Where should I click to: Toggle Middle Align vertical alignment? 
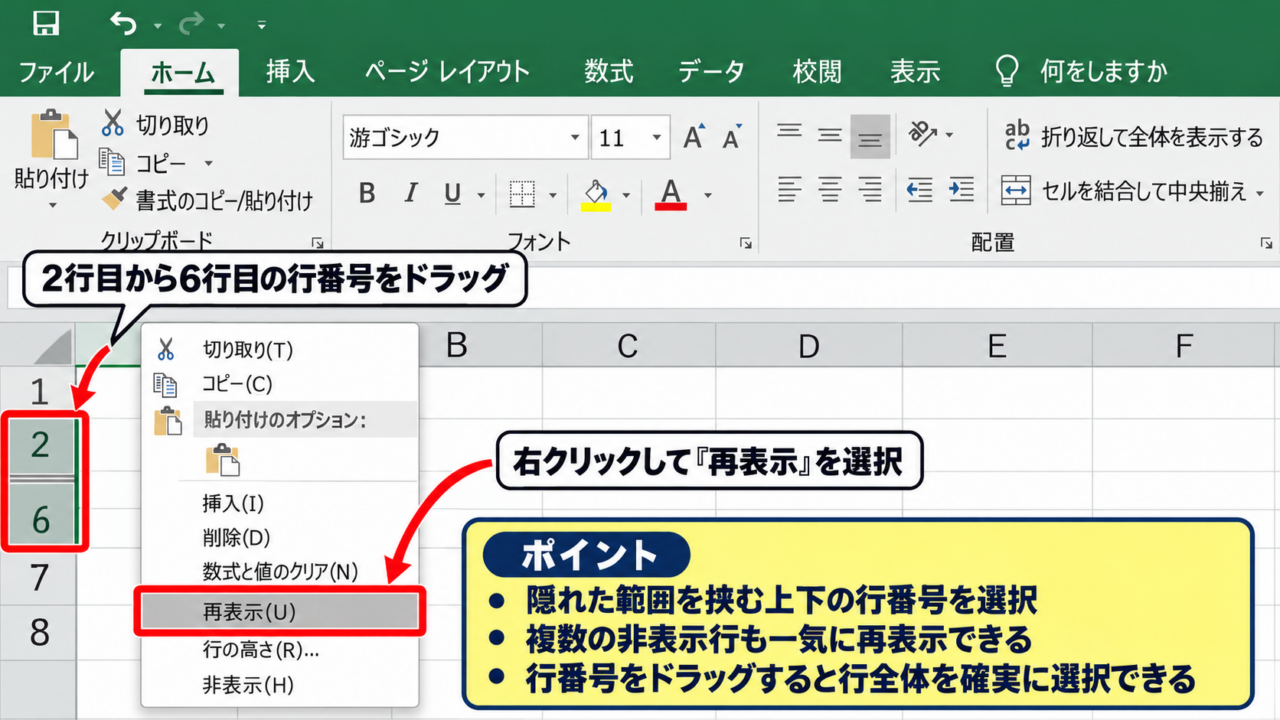pos(830,133)
